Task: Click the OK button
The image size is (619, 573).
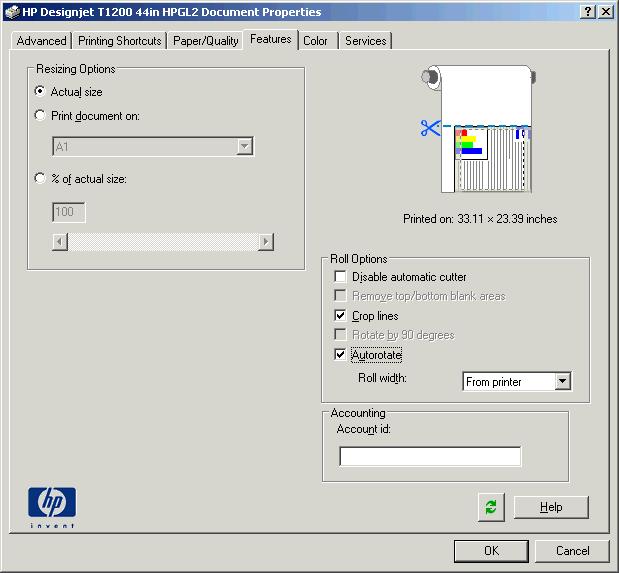Action: coord(491,551)
